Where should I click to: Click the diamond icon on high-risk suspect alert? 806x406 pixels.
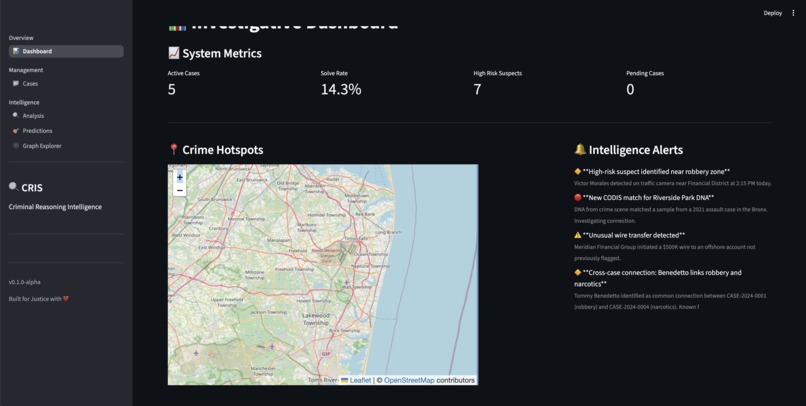pos(577,172)
